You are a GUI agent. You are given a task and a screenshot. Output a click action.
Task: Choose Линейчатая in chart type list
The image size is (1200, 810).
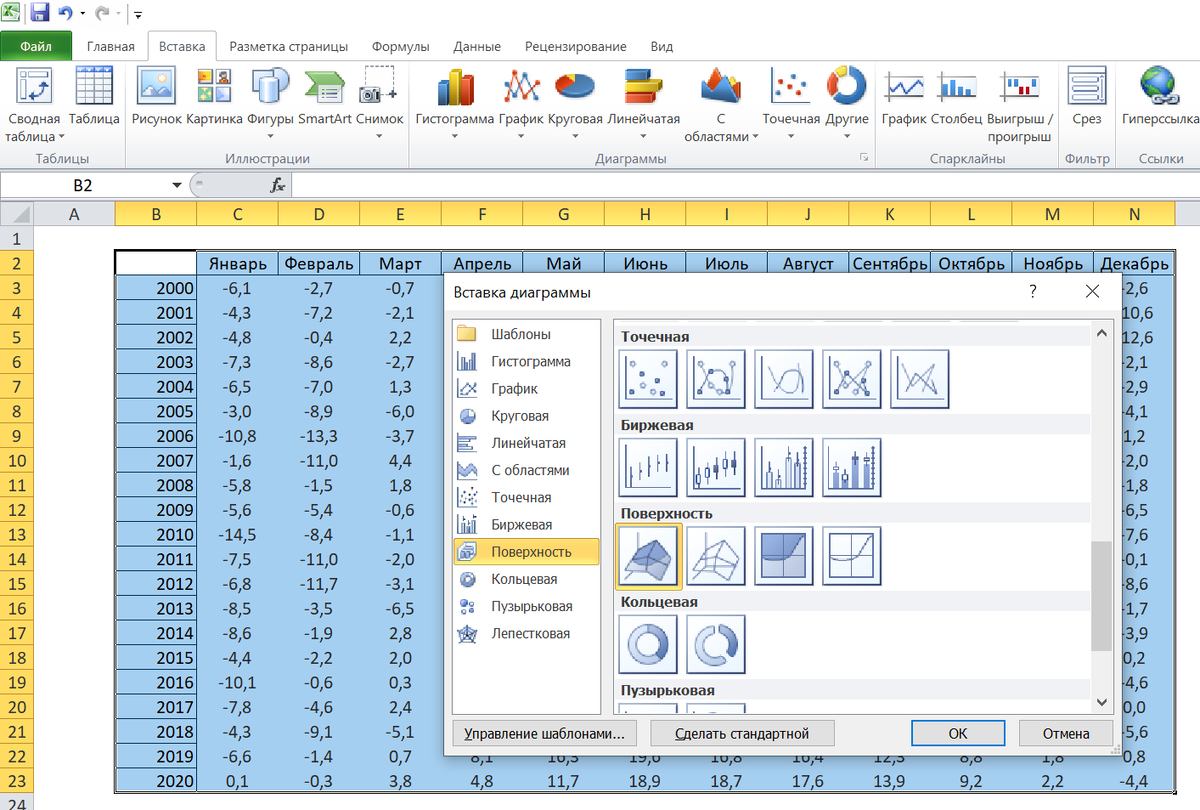pos(526,442)
